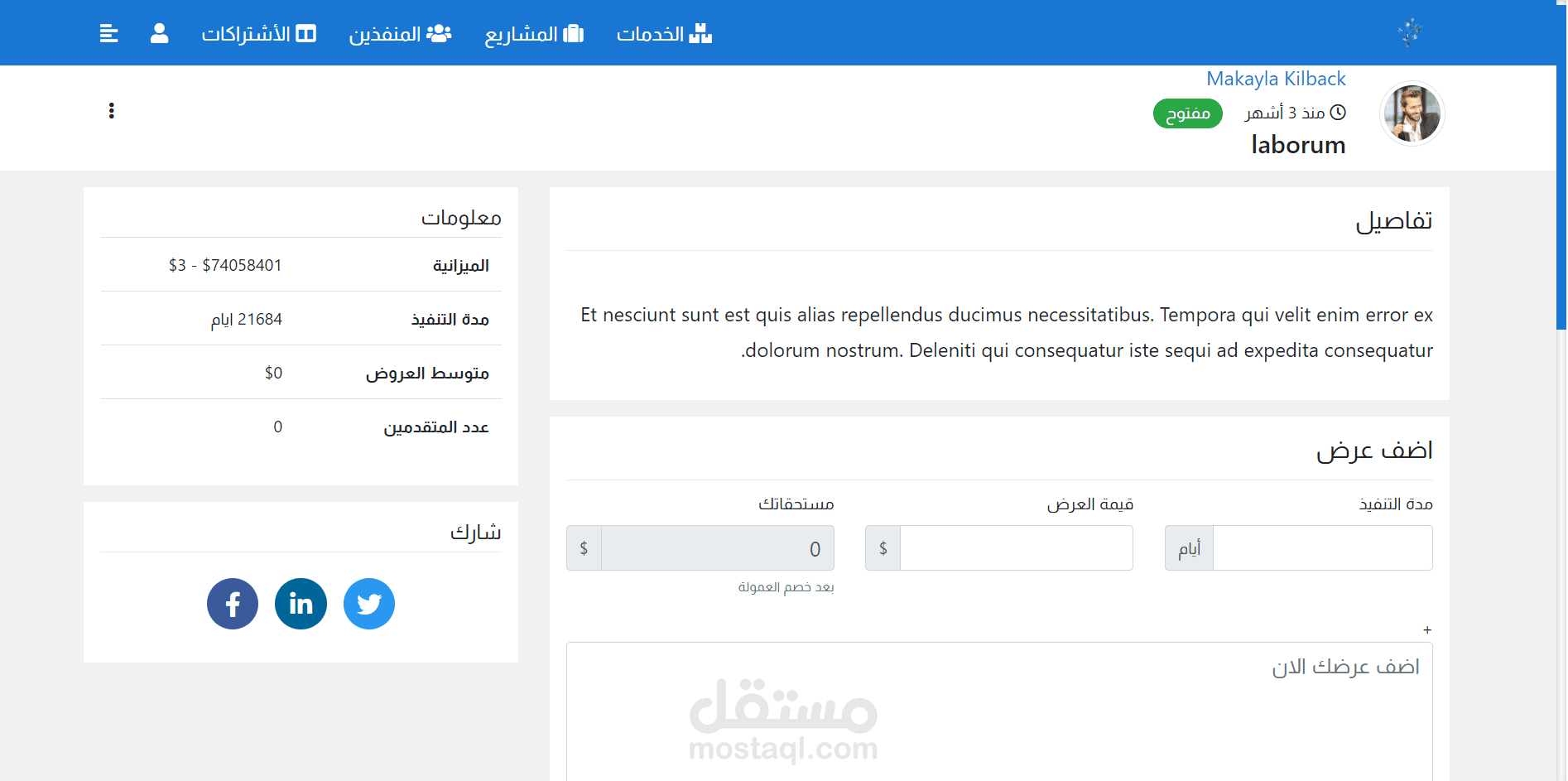Open the الأشتراكات subscriptions icon
Image resolution: width=1568 pixels, height=781 pixels.
point(307,33)
